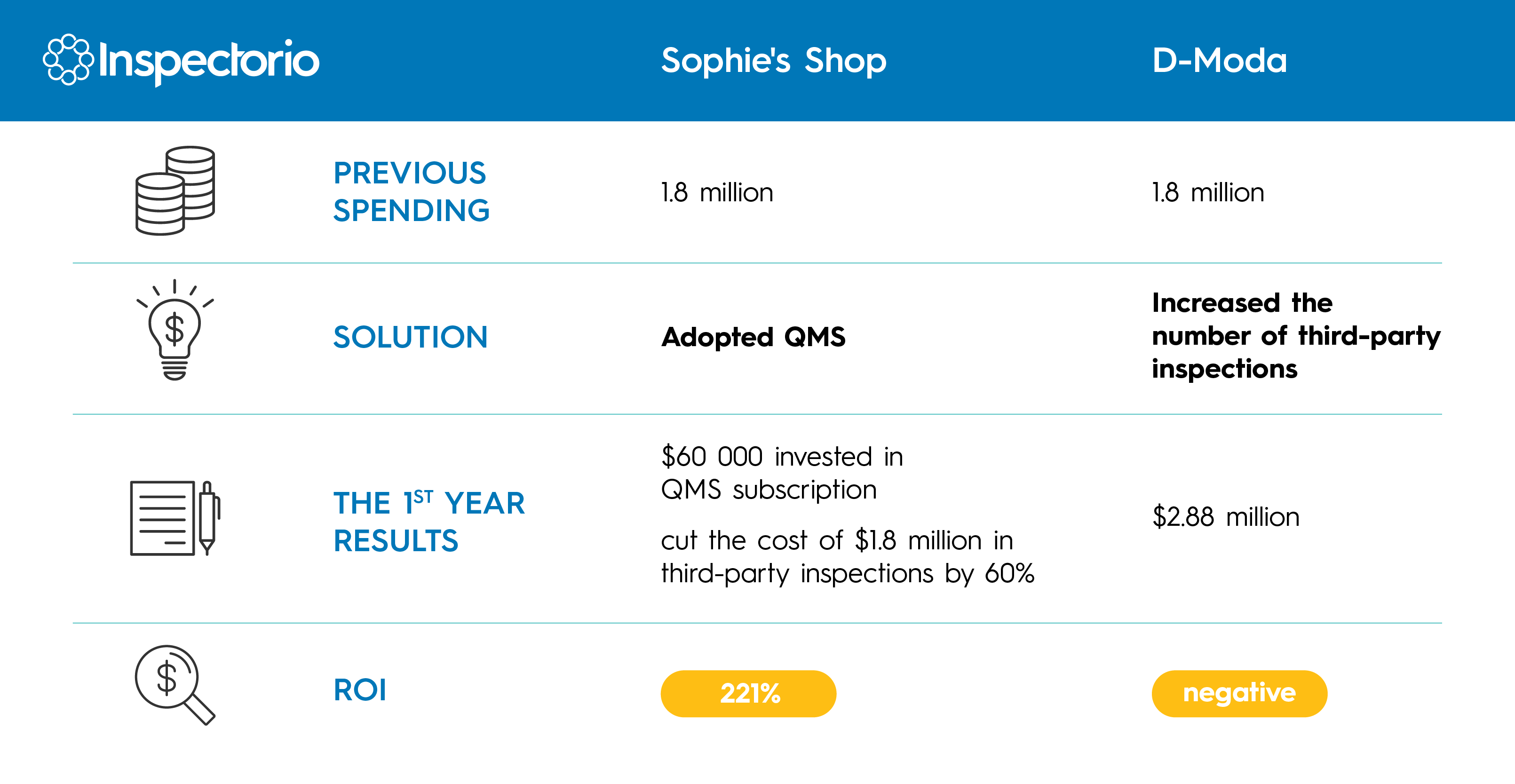This screenshot has width=1515, height=784.
Task: Click the cut cost by 60% text
Action: tap(848, 556)
